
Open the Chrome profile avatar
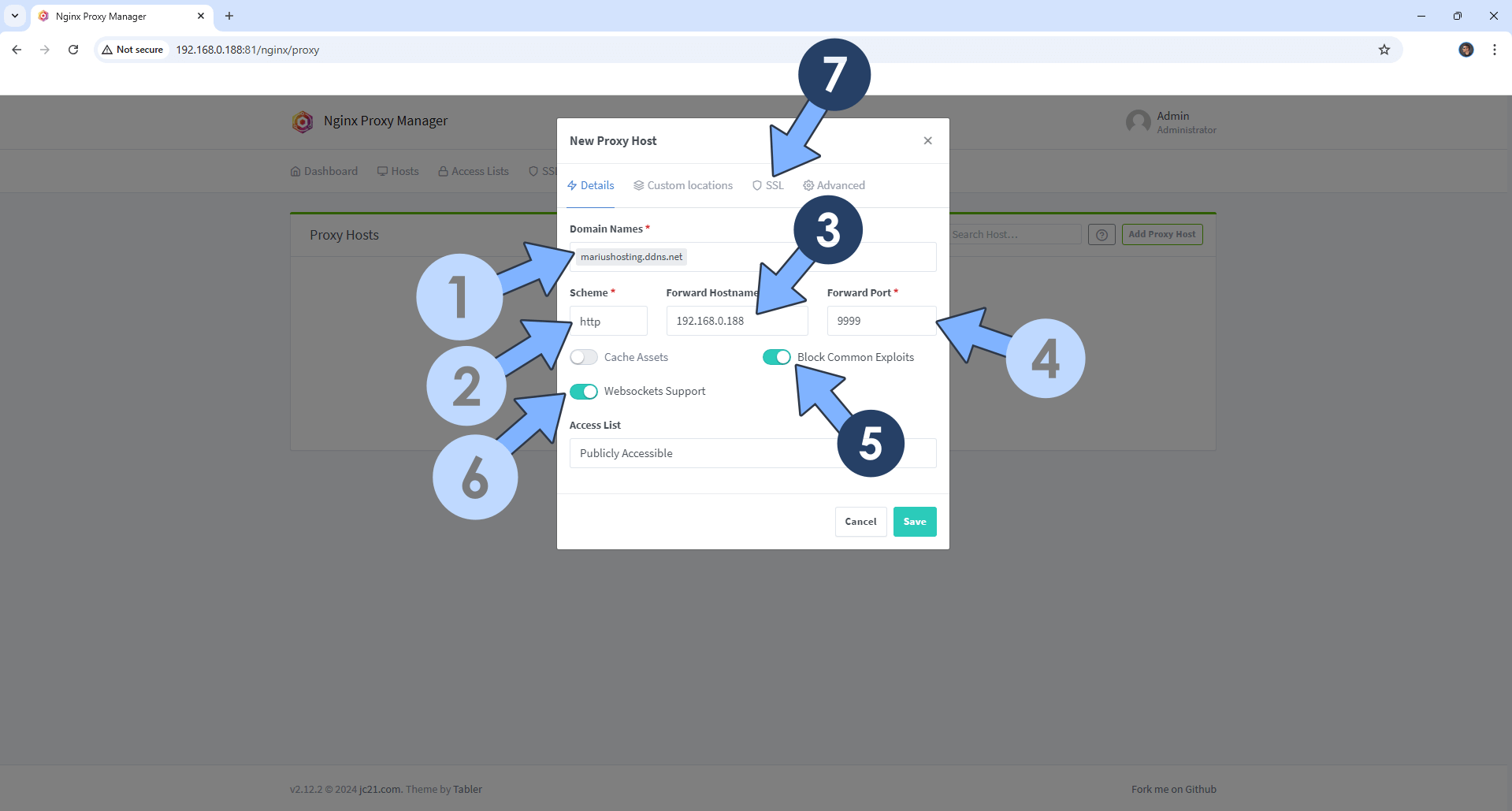(x=1466, y=50)
